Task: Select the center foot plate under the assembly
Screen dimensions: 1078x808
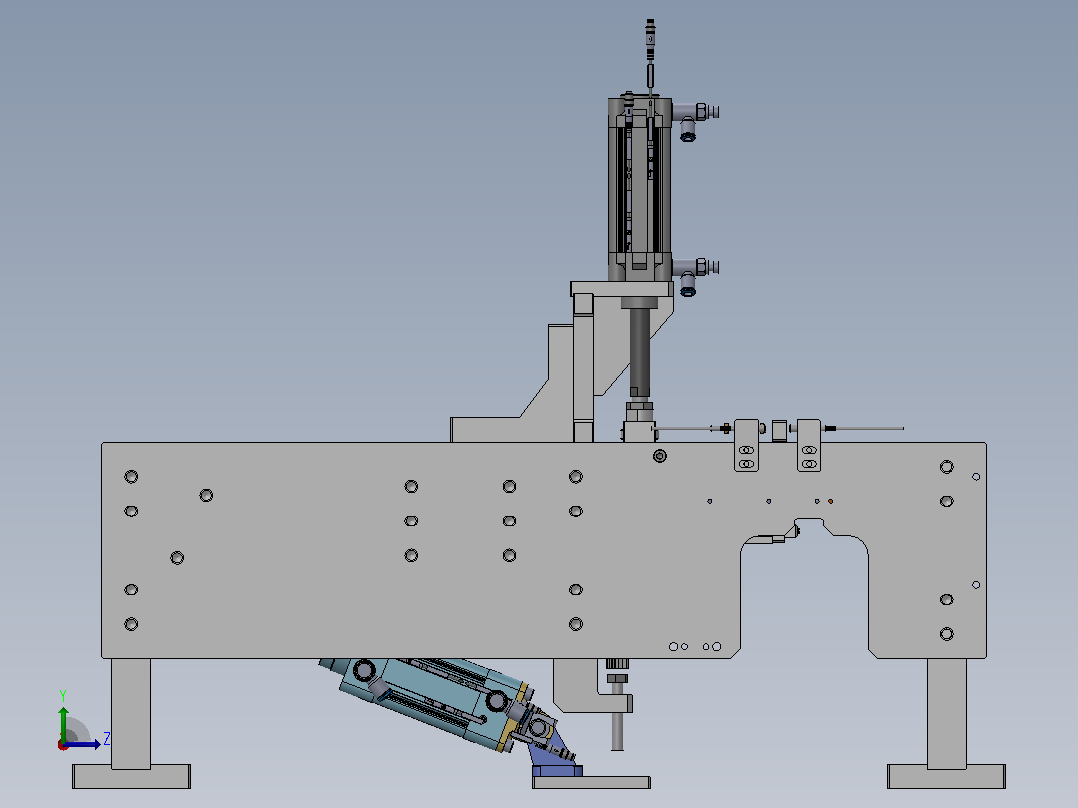Action: click(x=591, y=783)
